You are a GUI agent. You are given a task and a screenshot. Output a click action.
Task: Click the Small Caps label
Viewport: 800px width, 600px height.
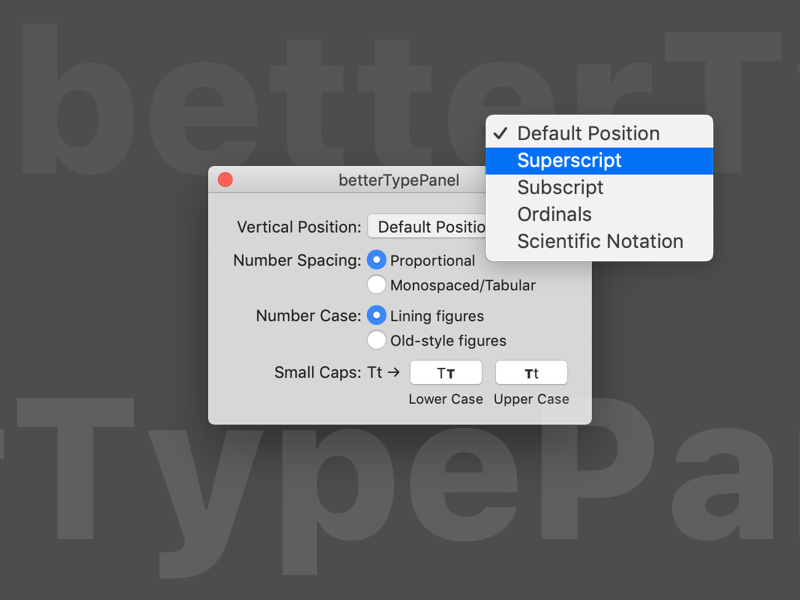pos(318,372)
